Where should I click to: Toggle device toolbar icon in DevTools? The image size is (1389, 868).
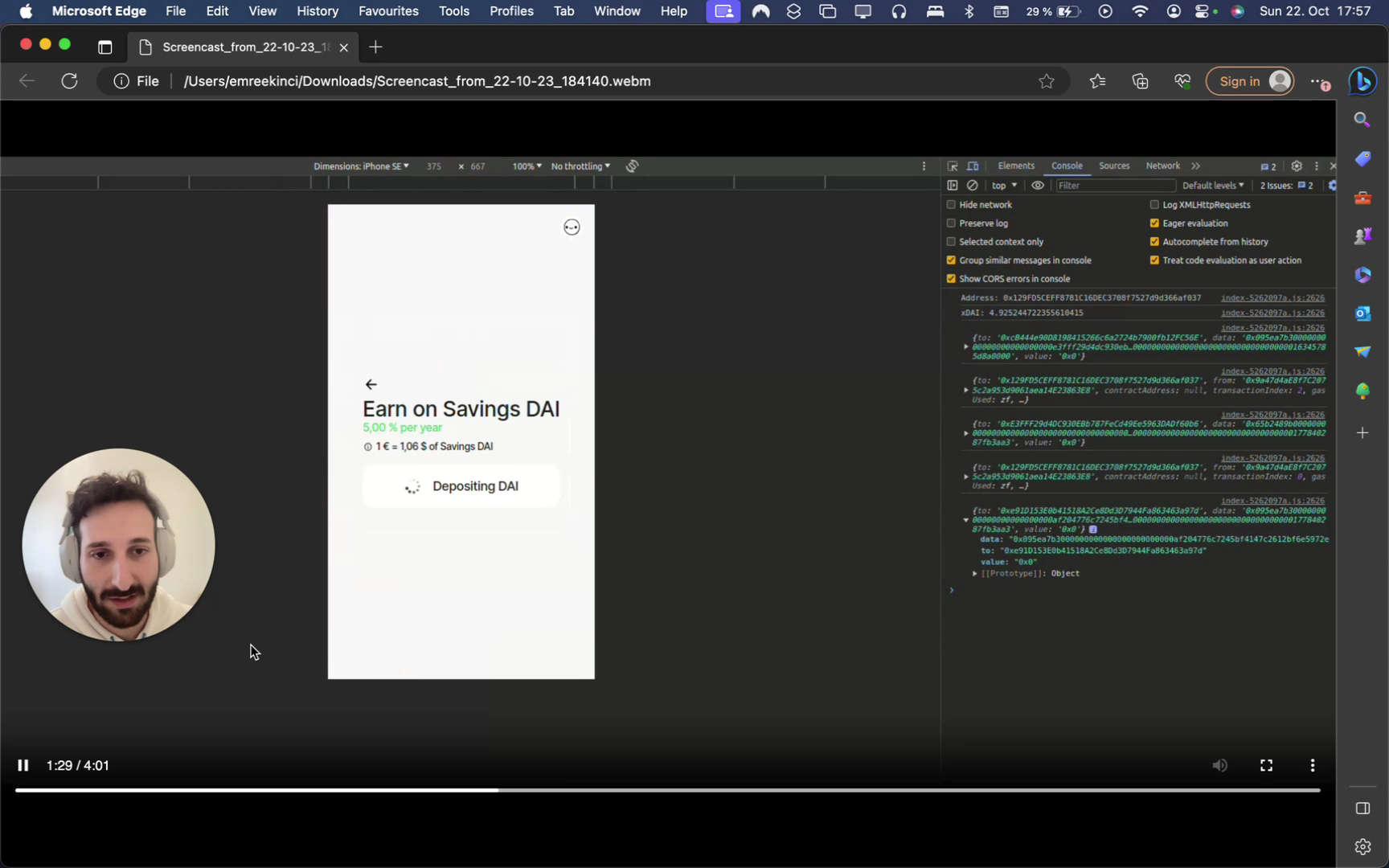973,166
